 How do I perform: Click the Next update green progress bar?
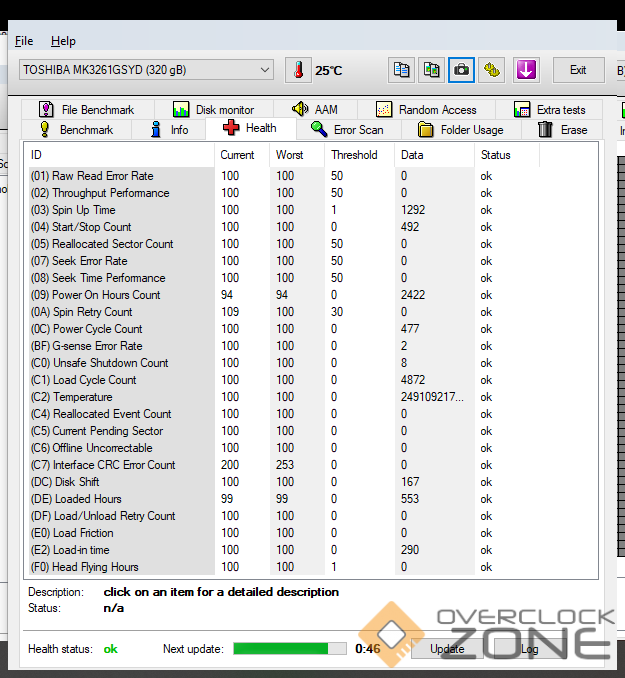tap(290, 649)
